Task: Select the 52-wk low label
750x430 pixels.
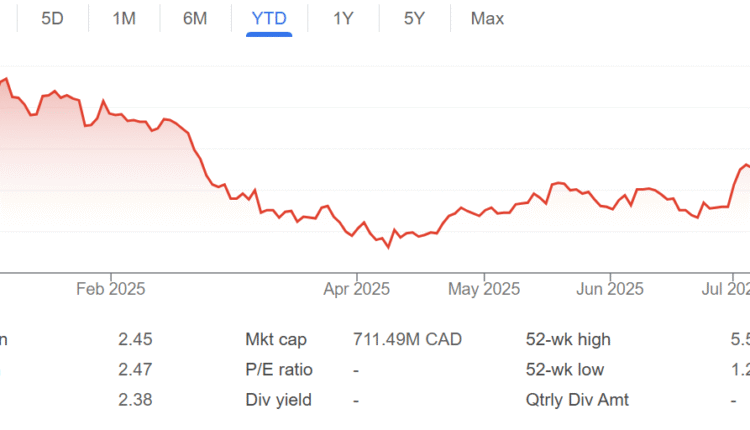Action: point(565,370)
